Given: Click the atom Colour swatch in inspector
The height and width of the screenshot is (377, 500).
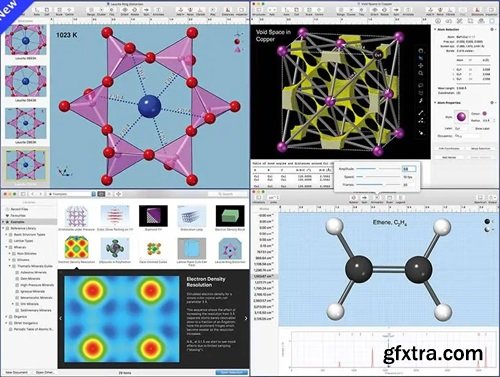Looking at the screenshot, I should (484, 113).
